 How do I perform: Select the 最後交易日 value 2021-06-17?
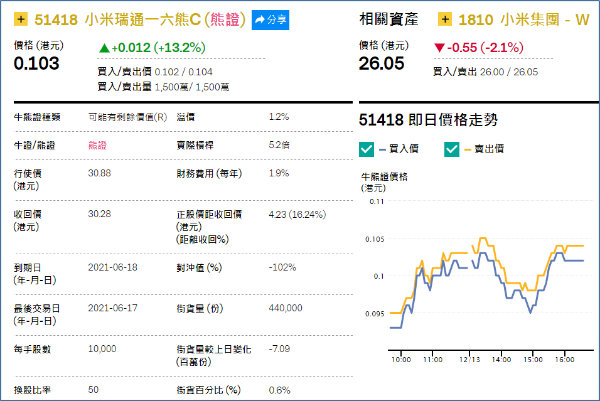(112, 308)
